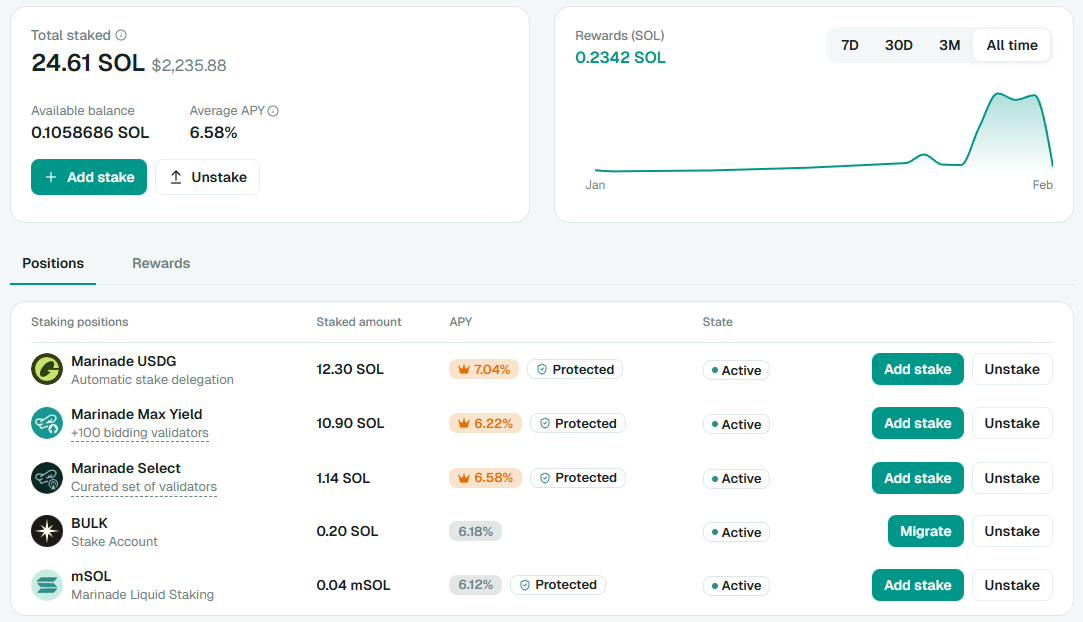Click Unstake button under Available balance
Image resolution: width=1083 pixels, height=622 pixels.
(x=207, y=177)
